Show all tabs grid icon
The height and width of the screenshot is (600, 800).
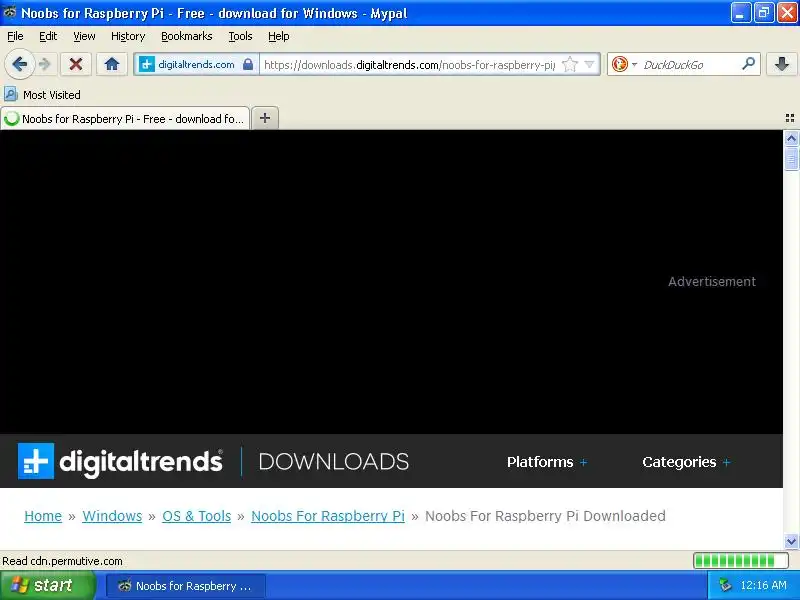(790, 118)
